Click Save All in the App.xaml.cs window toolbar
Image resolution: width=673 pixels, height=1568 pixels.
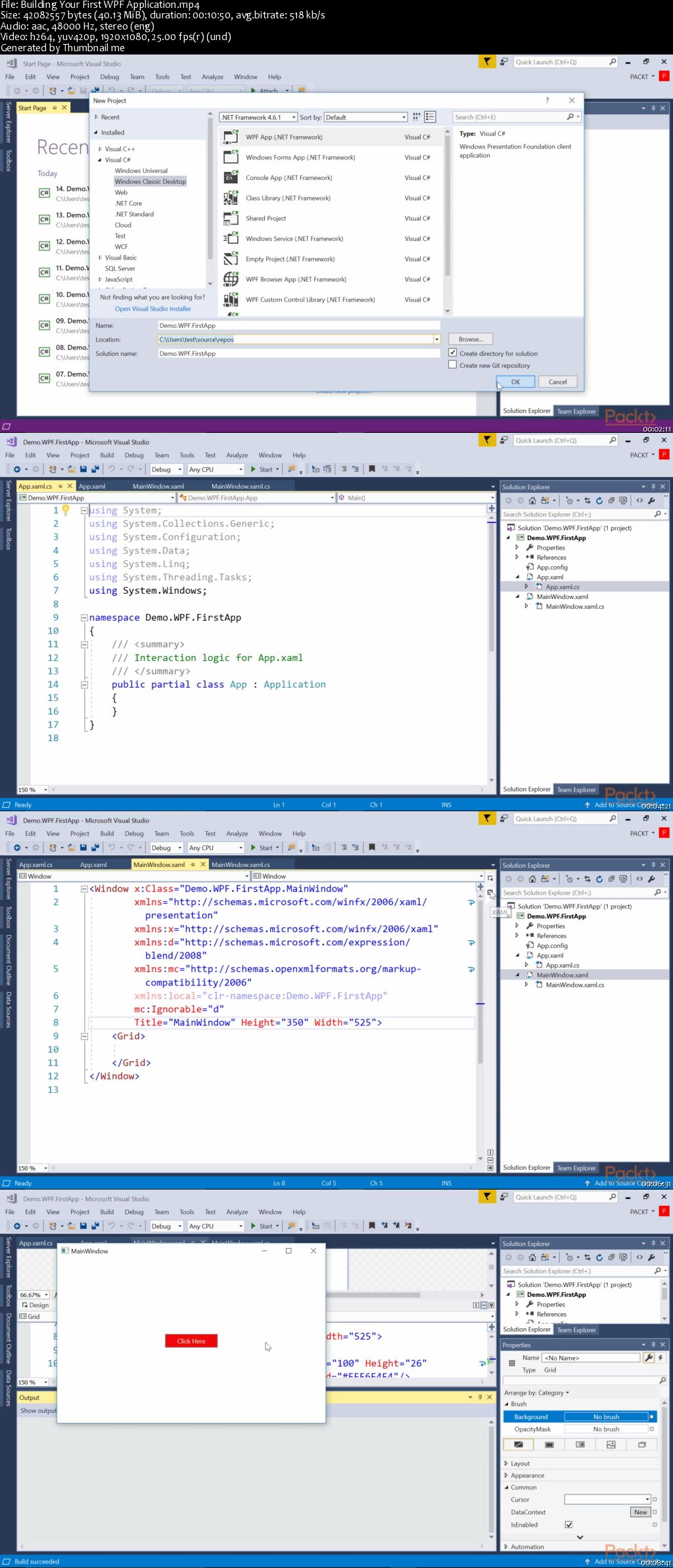(95, 469)
